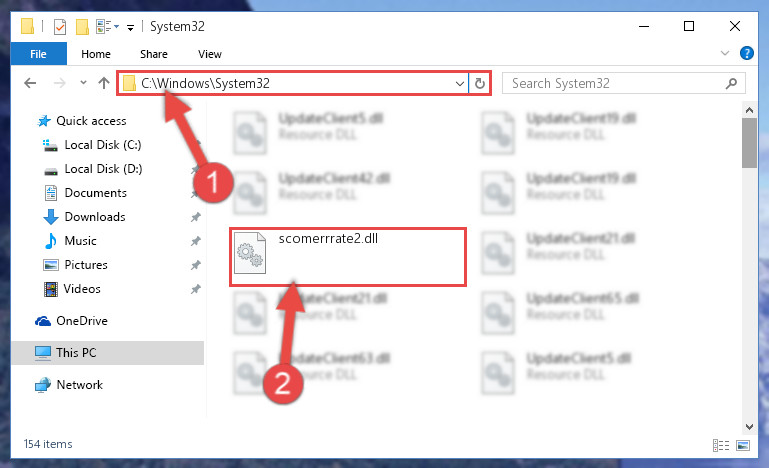This screenshot has width=769, height=468.
Task: Click the Properties checkmark quick access icon
Action: point(60,26)
